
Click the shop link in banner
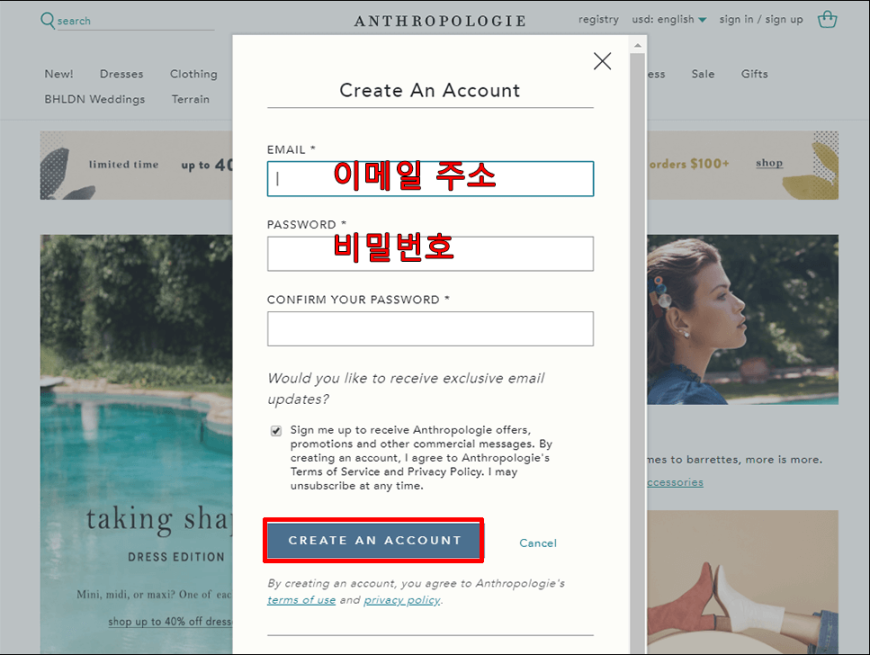click(x=769, y=163)
